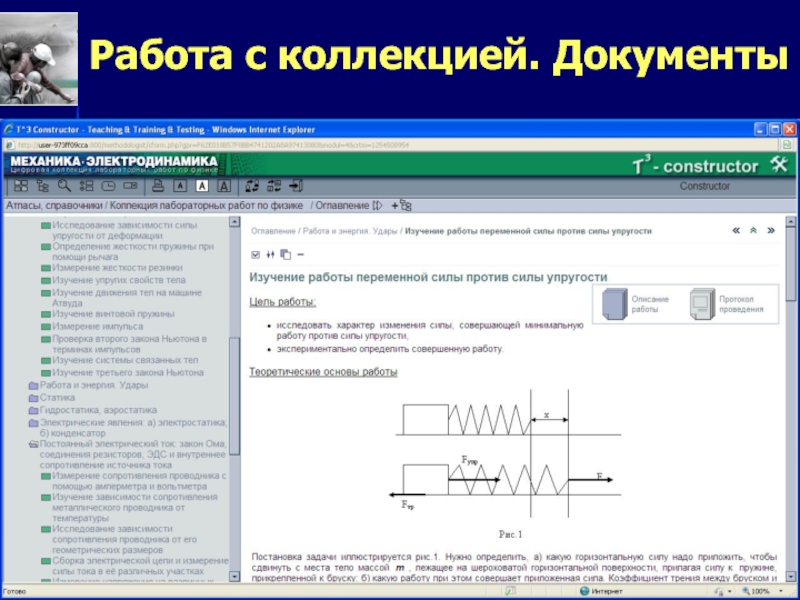This screenshot has width=800, height=600.
Task: Click the tree panel scroll-down arrow
Action: [235, 577]
